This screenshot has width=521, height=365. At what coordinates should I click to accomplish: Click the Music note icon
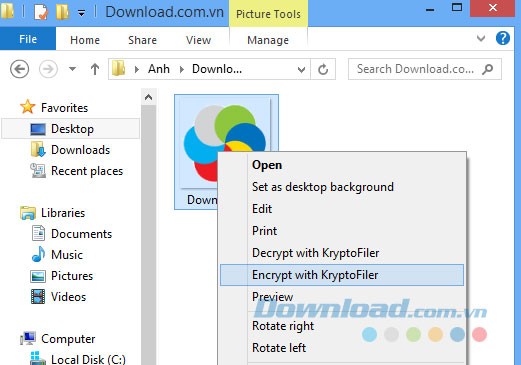38,254
